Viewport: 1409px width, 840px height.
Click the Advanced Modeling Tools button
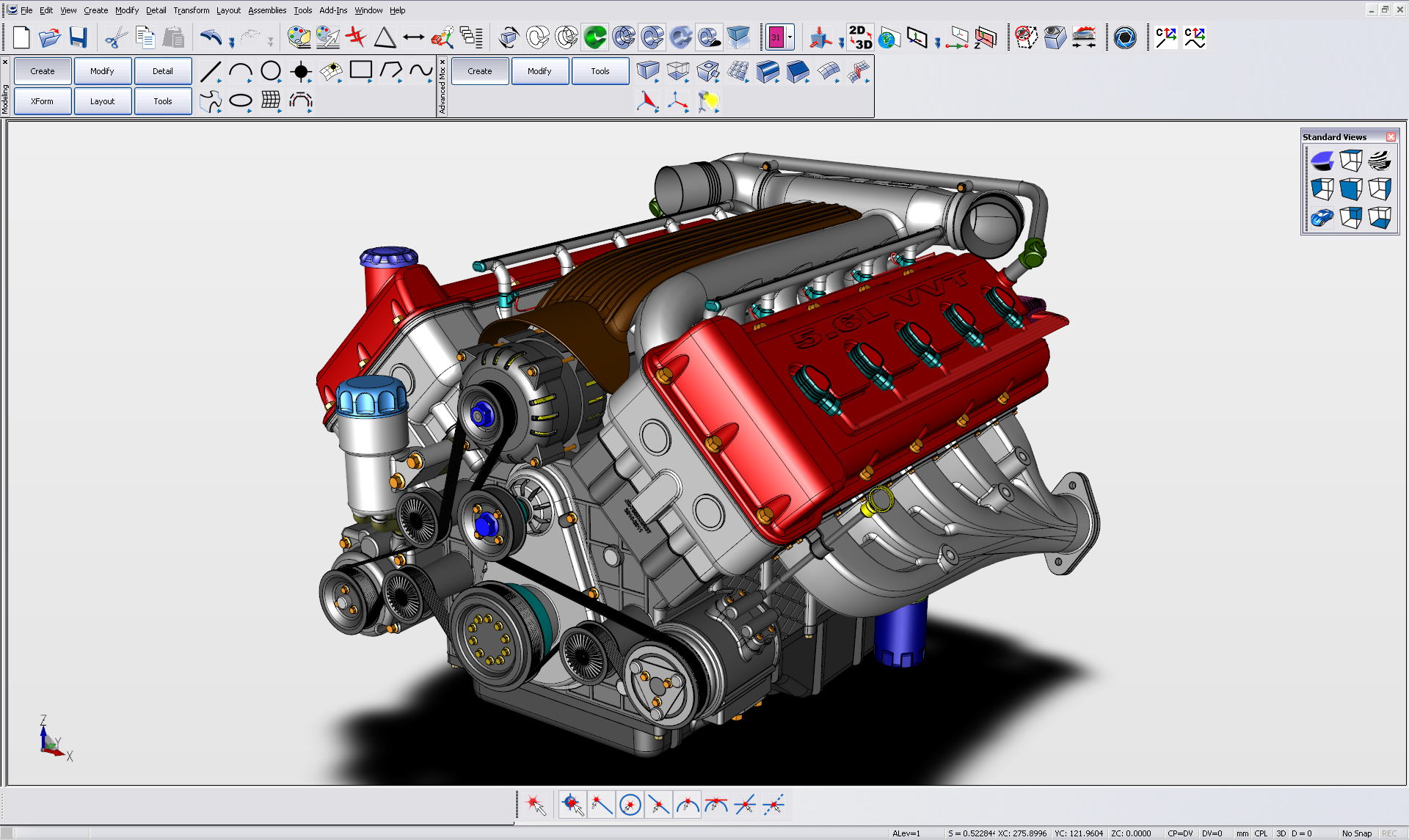coord(600,71)
